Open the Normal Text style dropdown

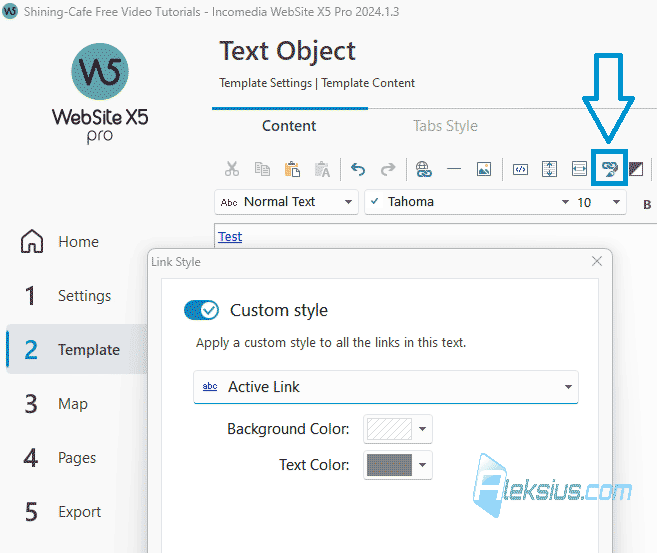pos(286,202)
